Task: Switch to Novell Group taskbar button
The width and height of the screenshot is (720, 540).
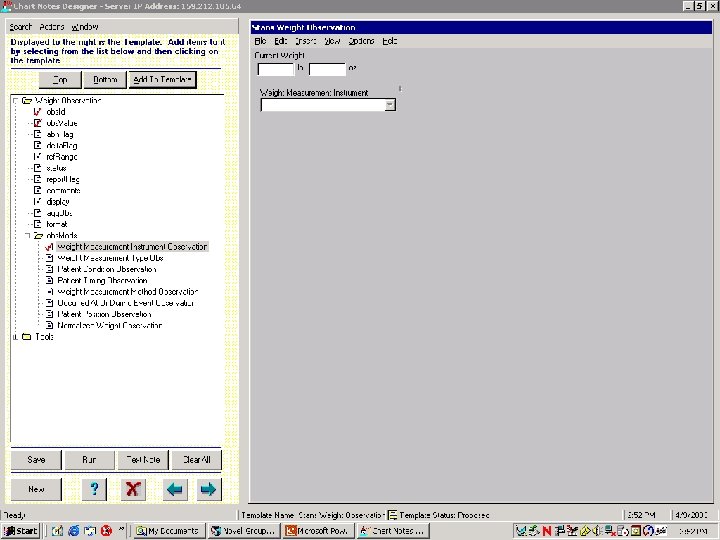Action: point(243,531)
